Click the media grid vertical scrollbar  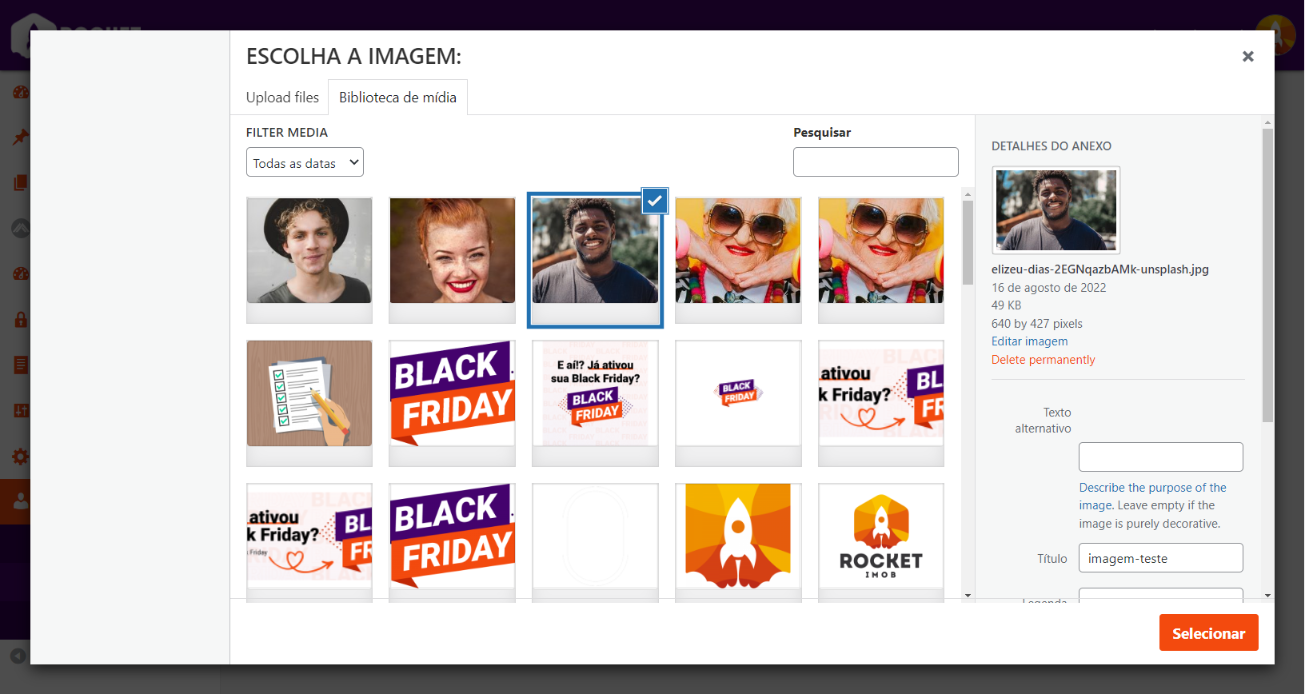click(967, 242)
